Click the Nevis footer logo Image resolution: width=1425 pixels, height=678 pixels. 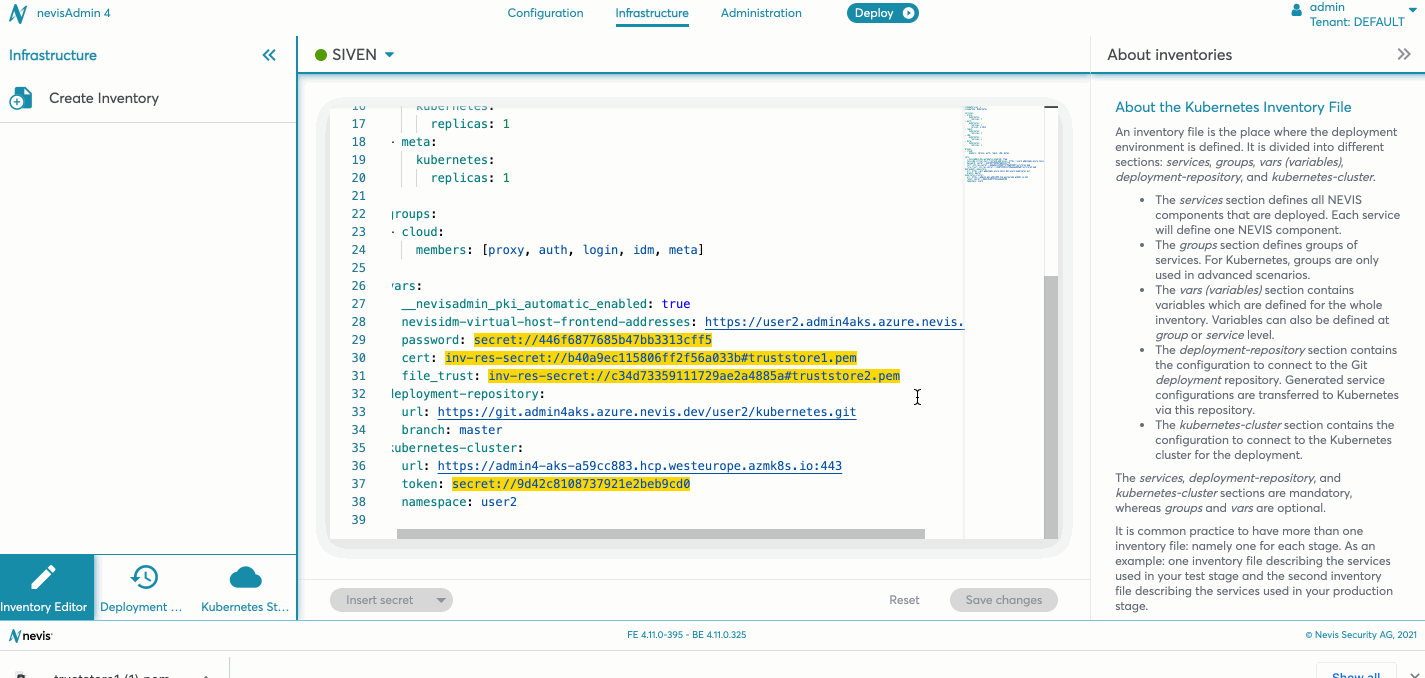30,635
